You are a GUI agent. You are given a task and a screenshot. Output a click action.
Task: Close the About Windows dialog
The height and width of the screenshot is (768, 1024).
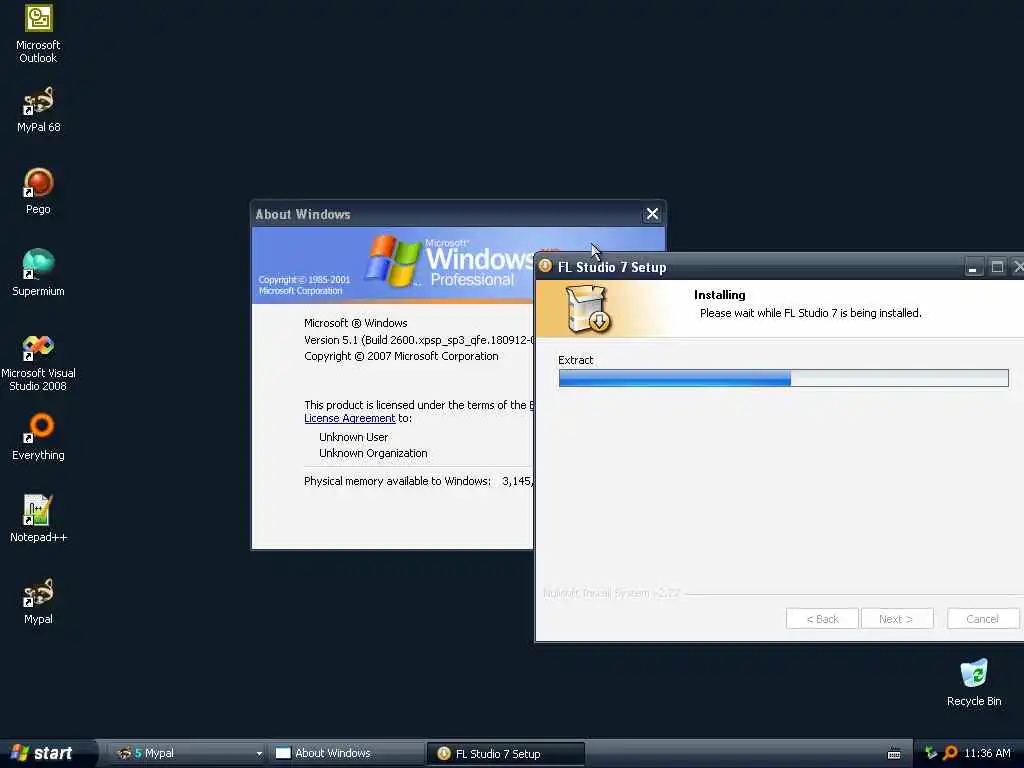652,214
